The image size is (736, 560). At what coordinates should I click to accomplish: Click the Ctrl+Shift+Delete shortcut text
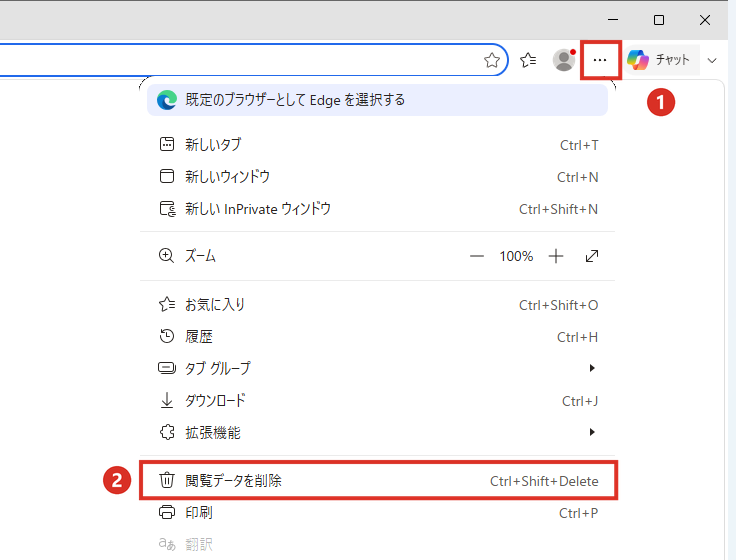pos(544,481)
